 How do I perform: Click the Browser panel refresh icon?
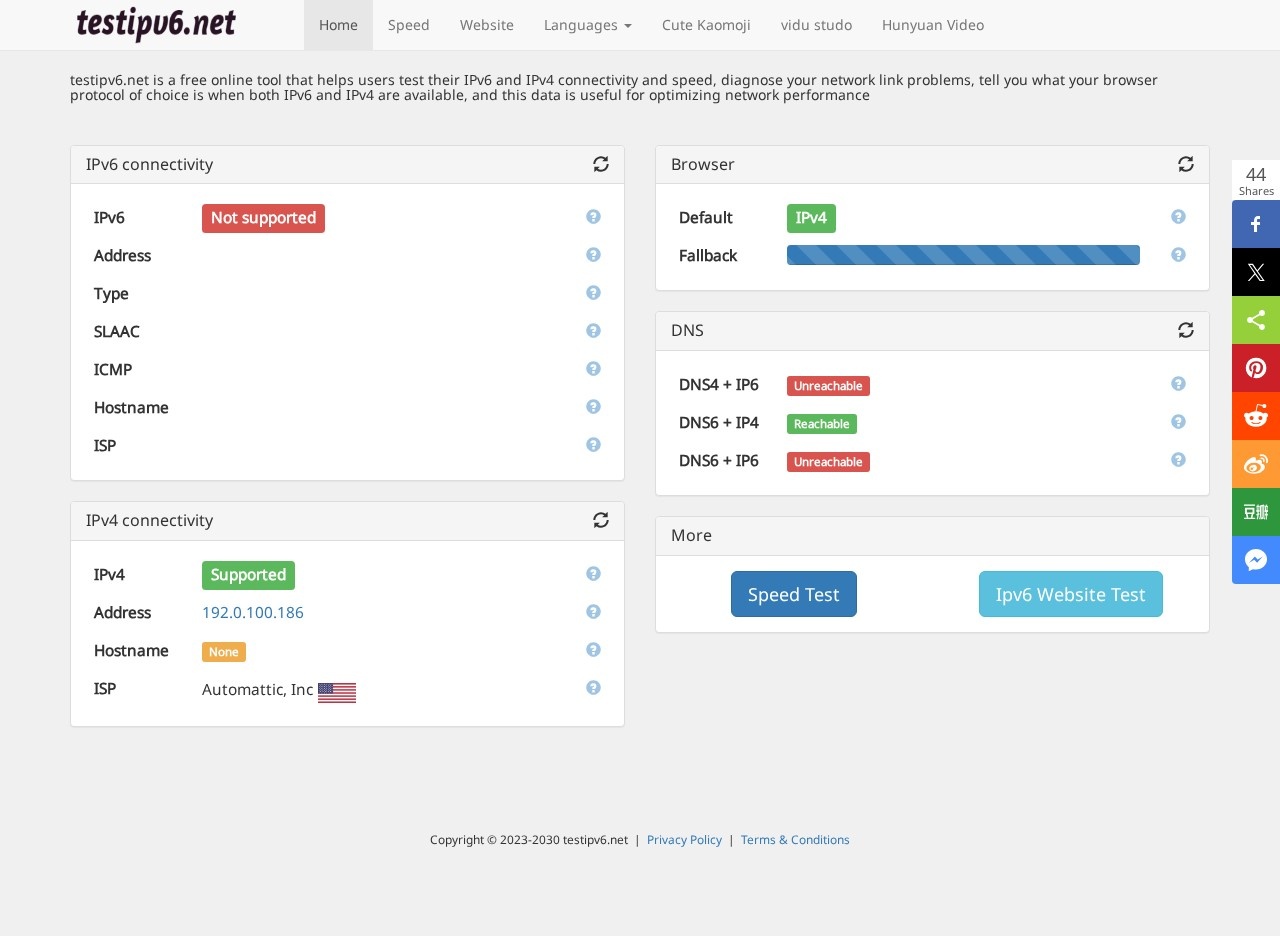1186,164
